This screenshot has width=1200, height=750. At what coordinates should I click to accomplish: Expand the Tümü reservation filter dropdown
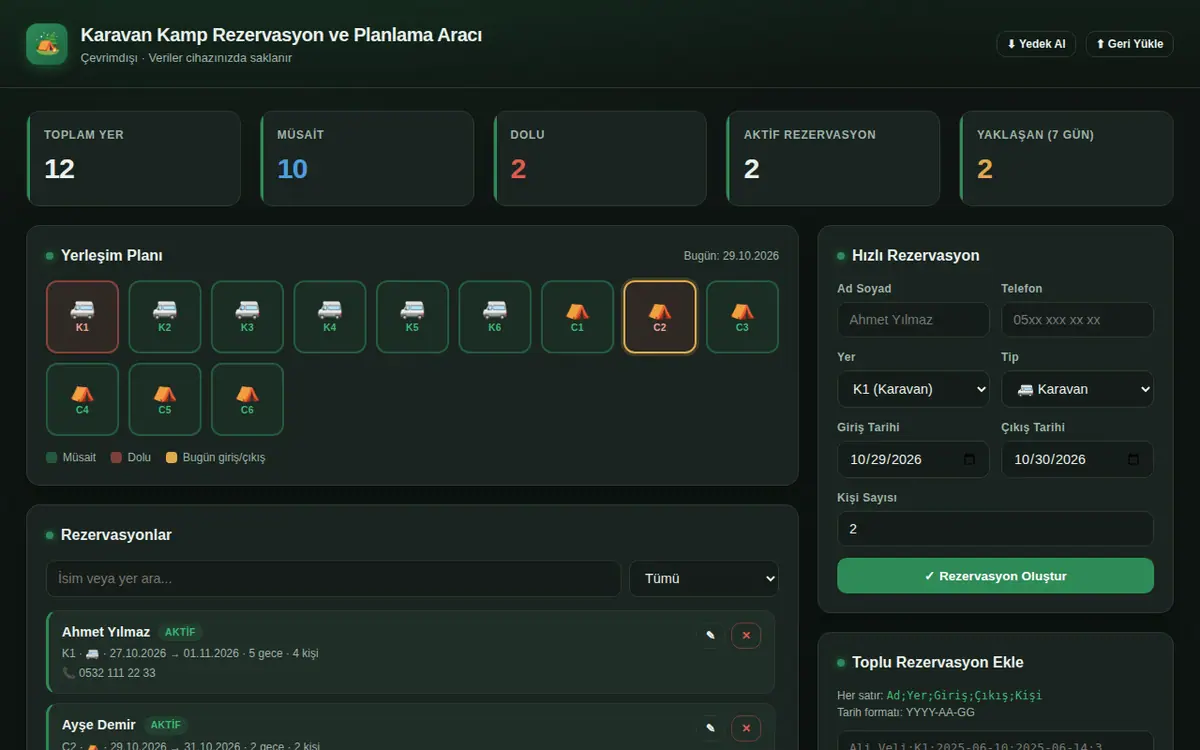click(x=704, y=579)
